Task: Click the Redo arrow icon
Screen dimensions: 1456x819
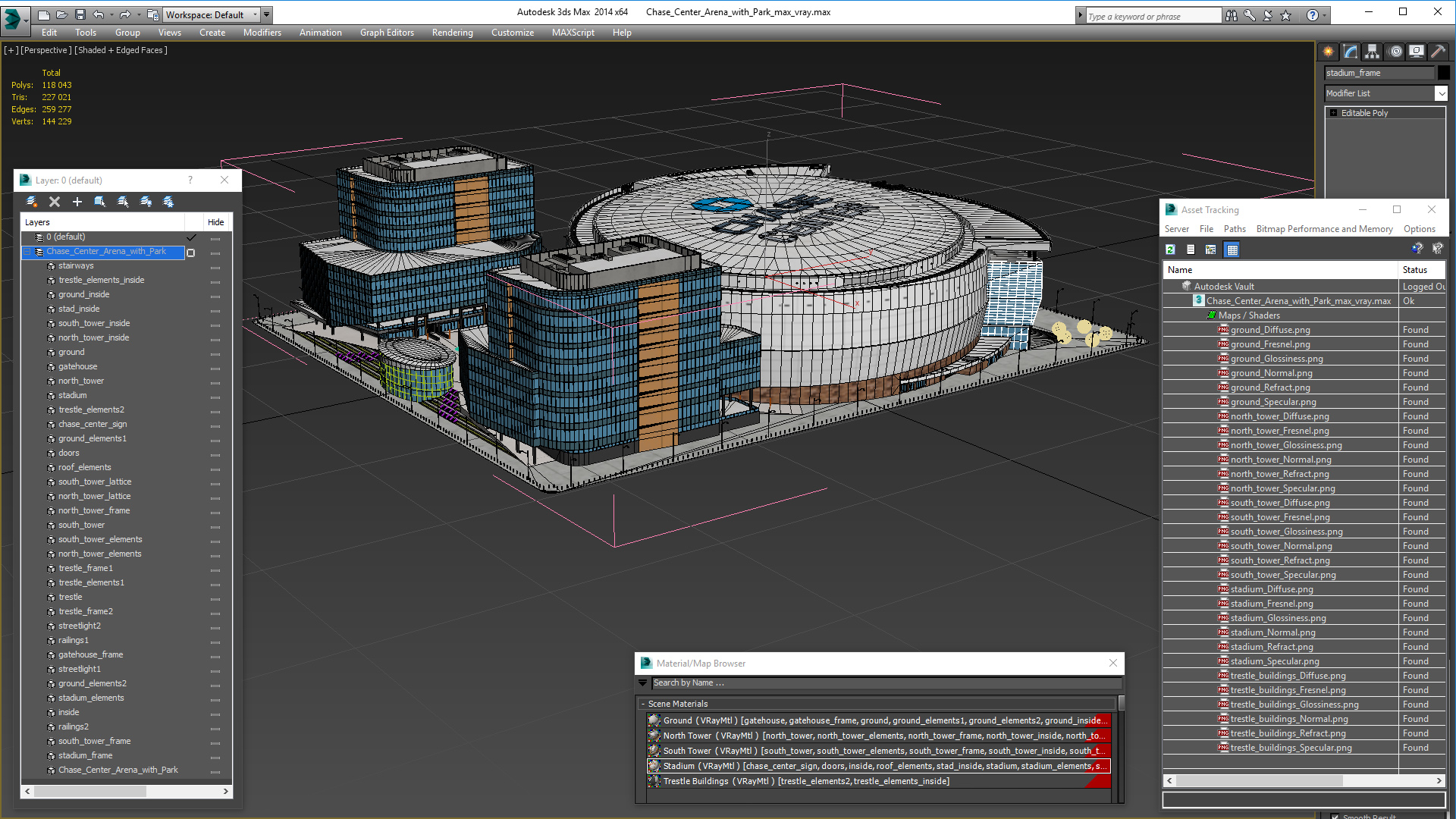Action: coord(125,14)
